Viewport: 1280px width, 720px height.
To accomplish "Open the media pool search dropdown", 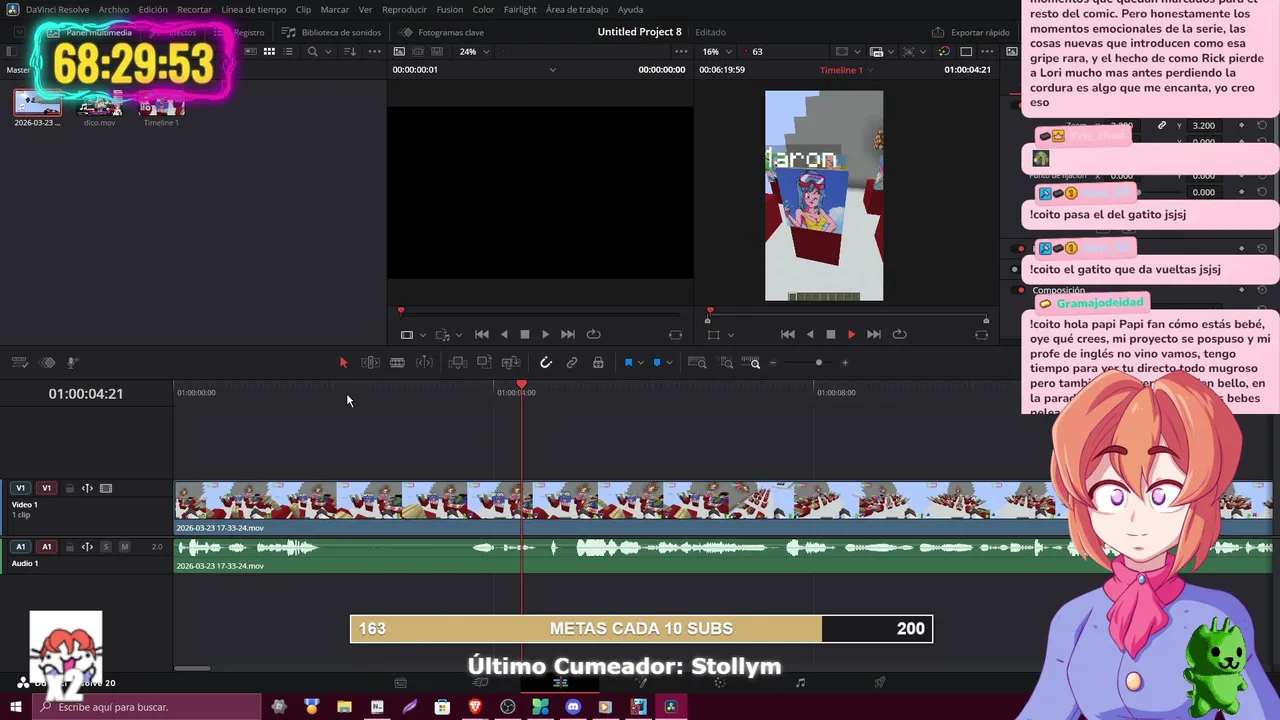I will [329, 52].
